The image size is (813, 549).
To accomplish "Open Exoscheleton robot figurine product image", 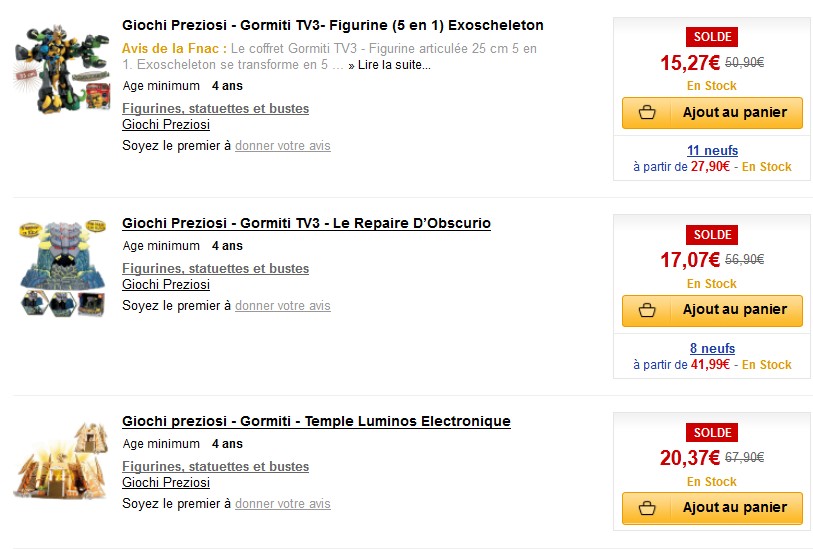I will [62, 68].
